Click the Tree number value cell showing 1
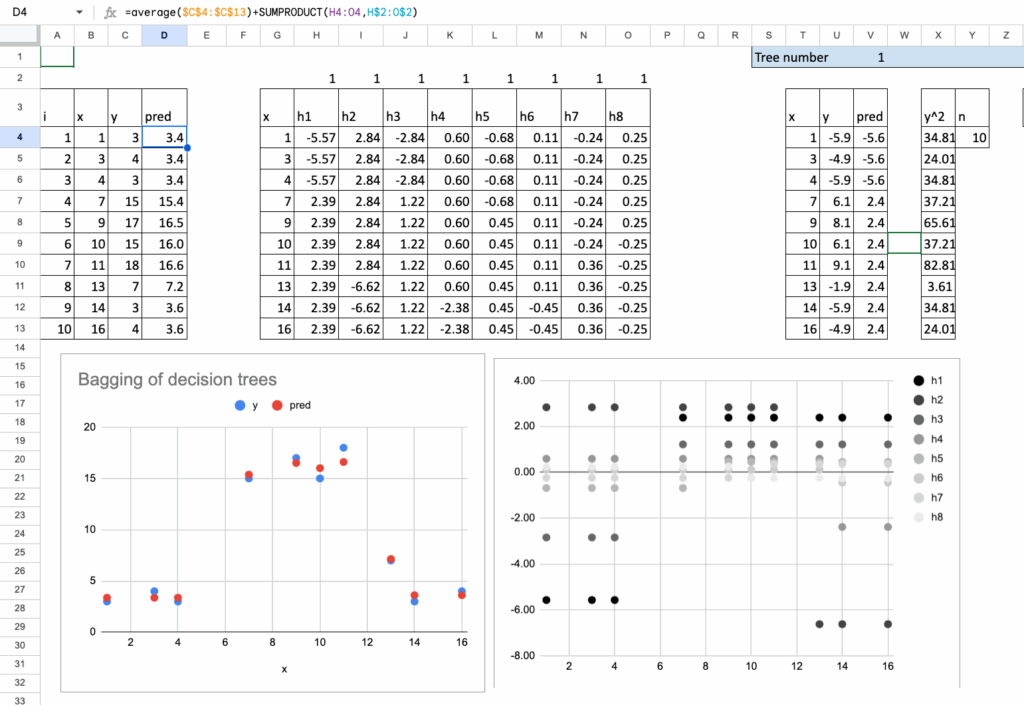Image resolution: width=1024 pixels, height=705 pixels. point(880,57)
